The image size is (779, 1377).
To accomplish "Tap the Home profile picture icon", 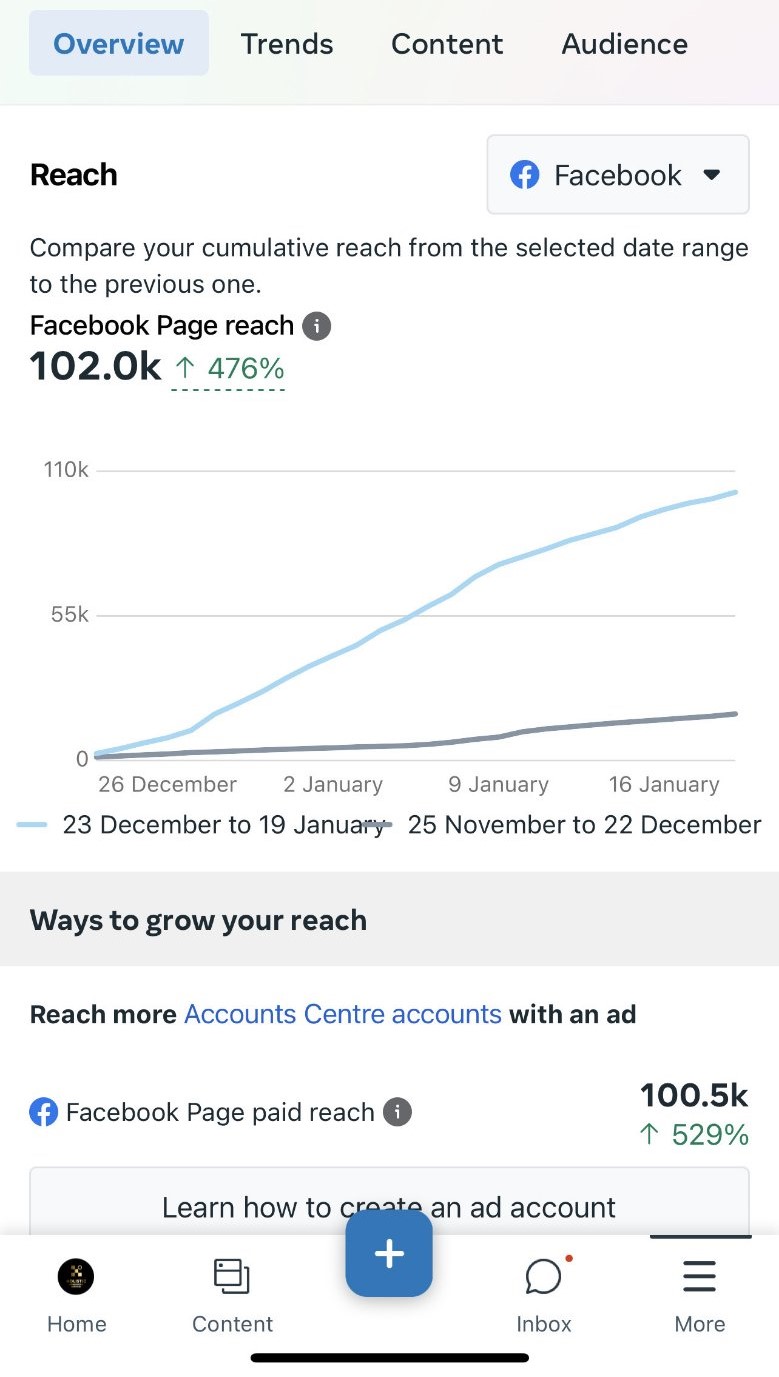I will 76,1276.
